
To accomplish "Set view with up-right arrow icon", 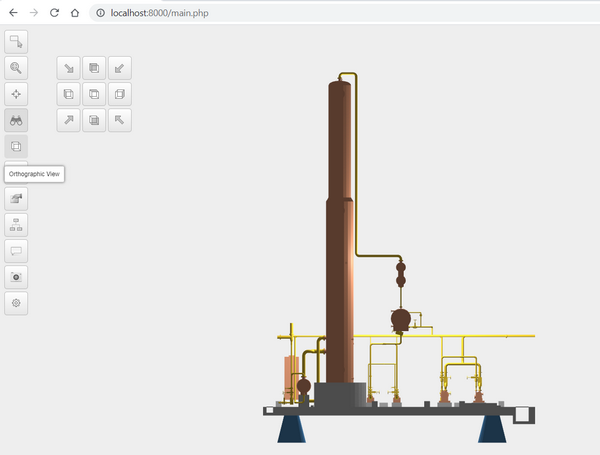I will coord(68,120).
